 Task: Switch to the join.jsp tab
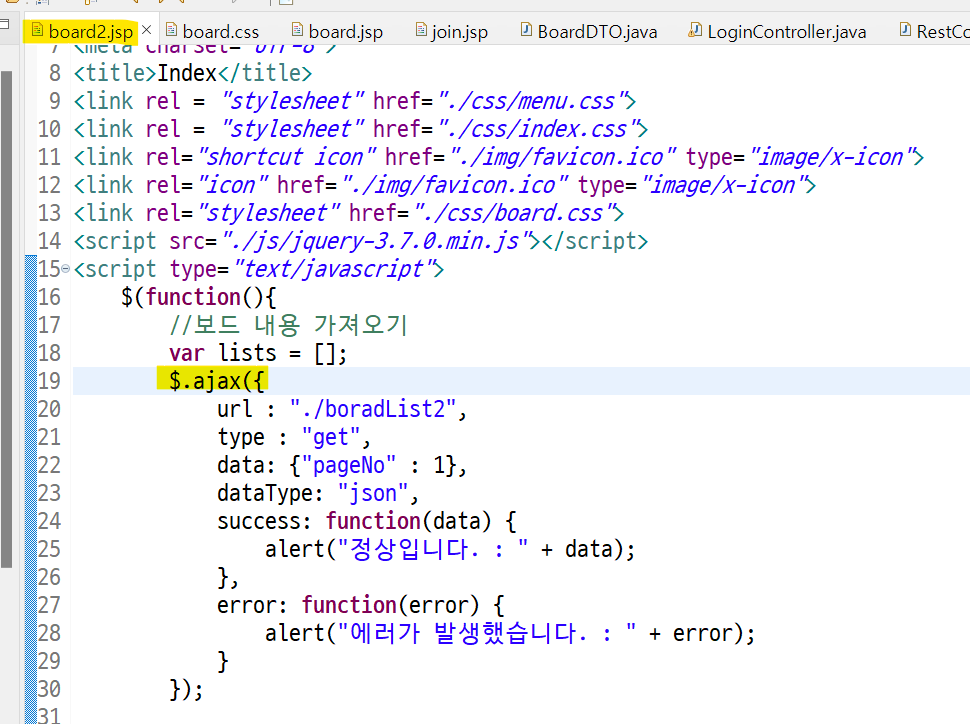pos(452,31)
